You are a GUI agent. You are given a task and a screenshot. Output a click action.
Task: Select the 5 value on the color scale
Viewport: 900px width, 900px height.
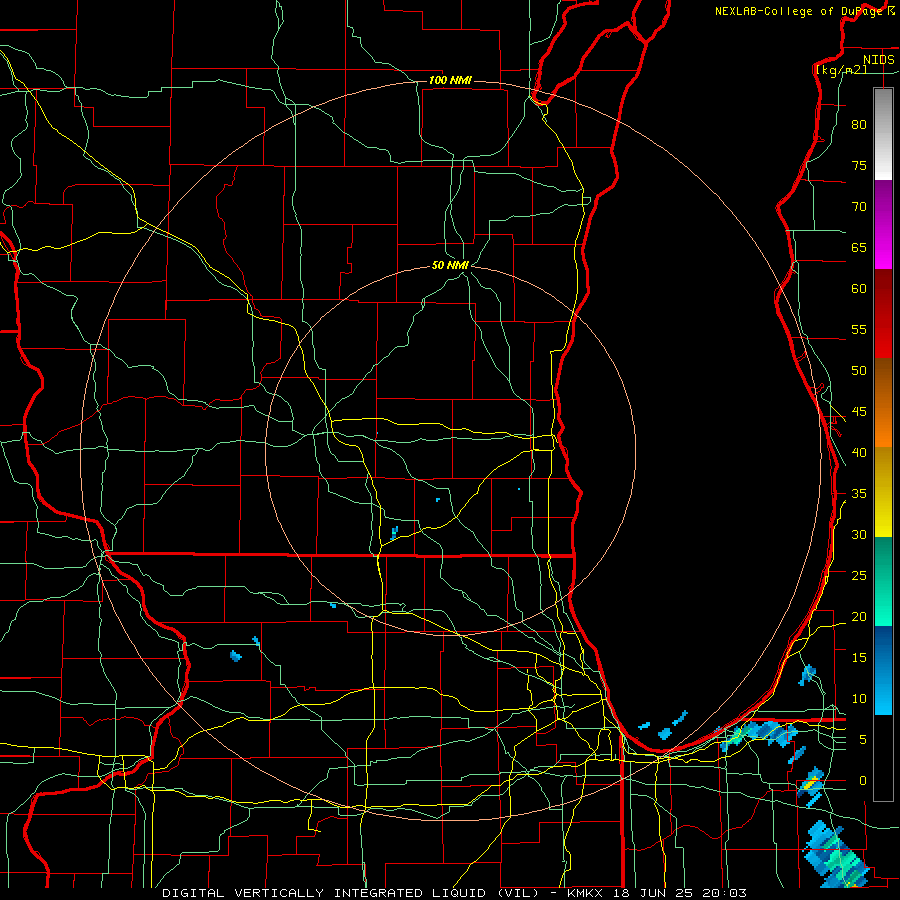863,740
